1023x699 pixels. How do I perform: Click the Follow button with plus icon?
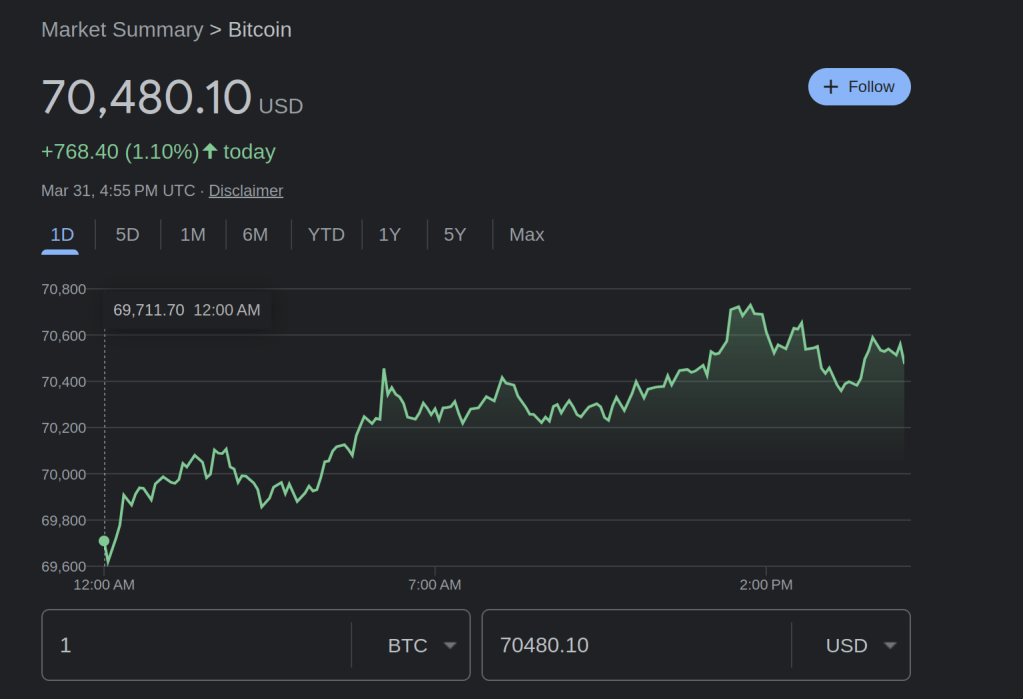[x=859, y=87]
